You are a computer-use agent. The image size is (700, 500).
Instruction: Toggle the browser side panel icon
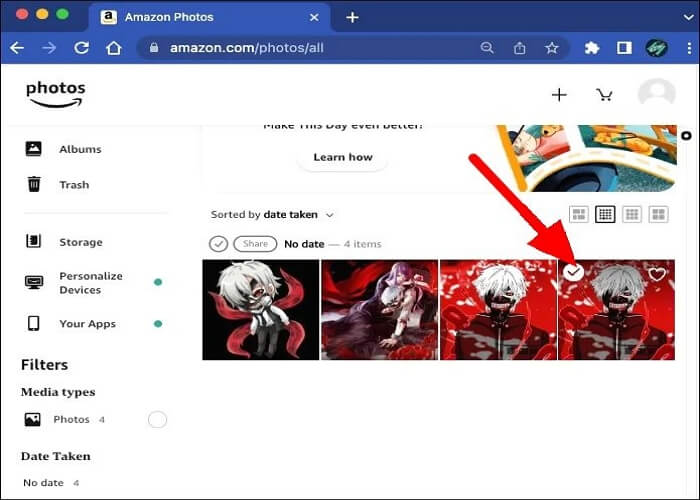(x=624, y=47)
